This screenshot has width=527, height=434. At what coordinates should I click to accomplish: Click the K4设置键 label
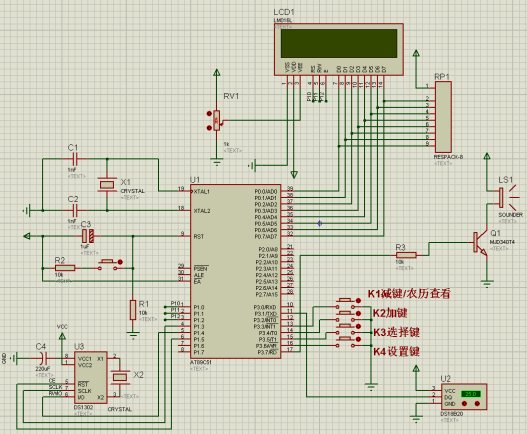[397, 352]
